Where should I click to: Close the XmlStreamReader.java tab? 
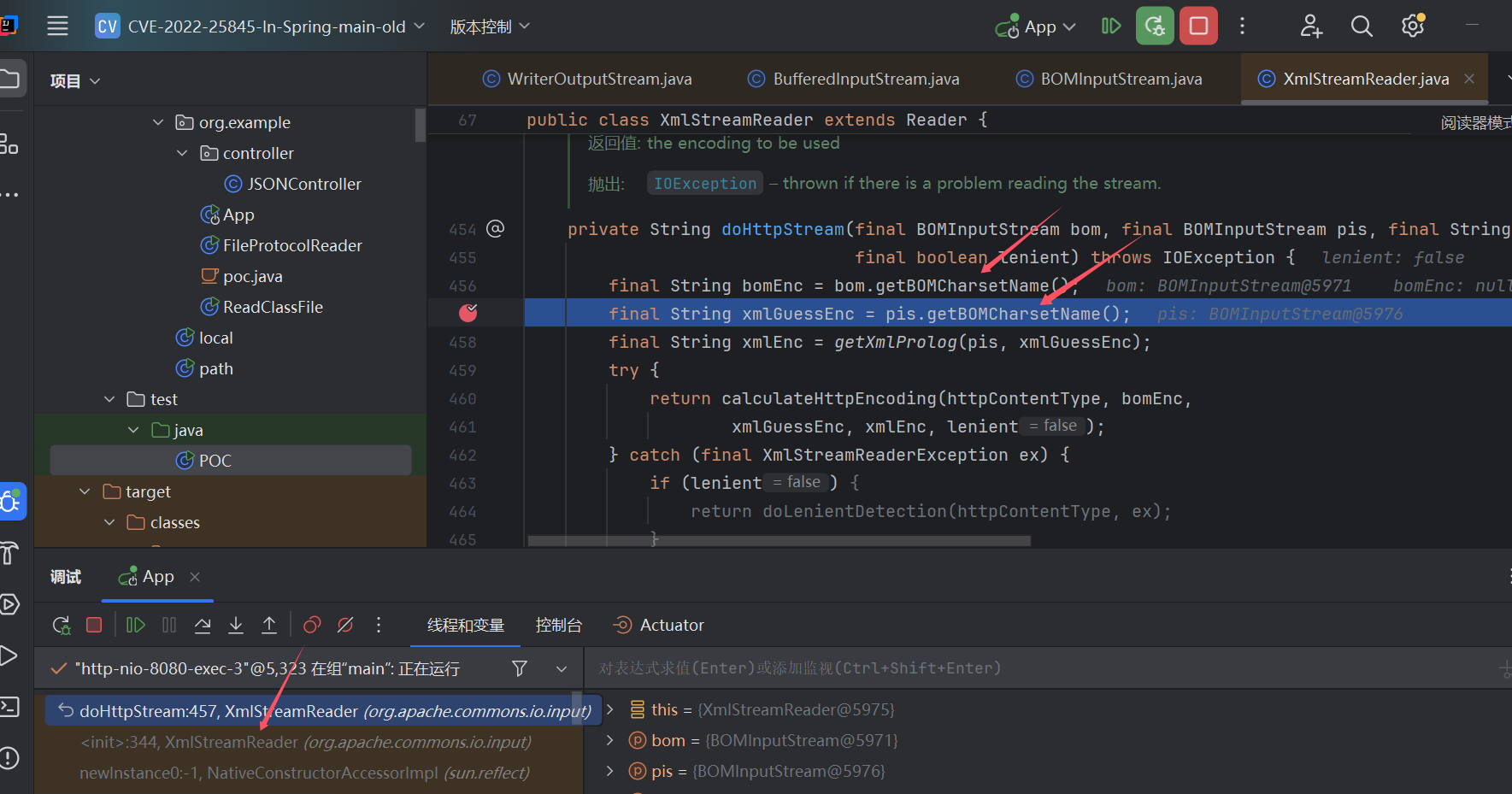[x=1469, y=79]
